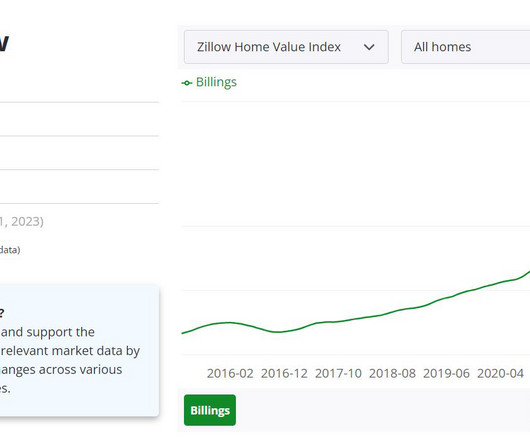The height and width of the screenshot is (442, 530).
Task: Toggle the green Billings city chip
Action: click(210, 410)
